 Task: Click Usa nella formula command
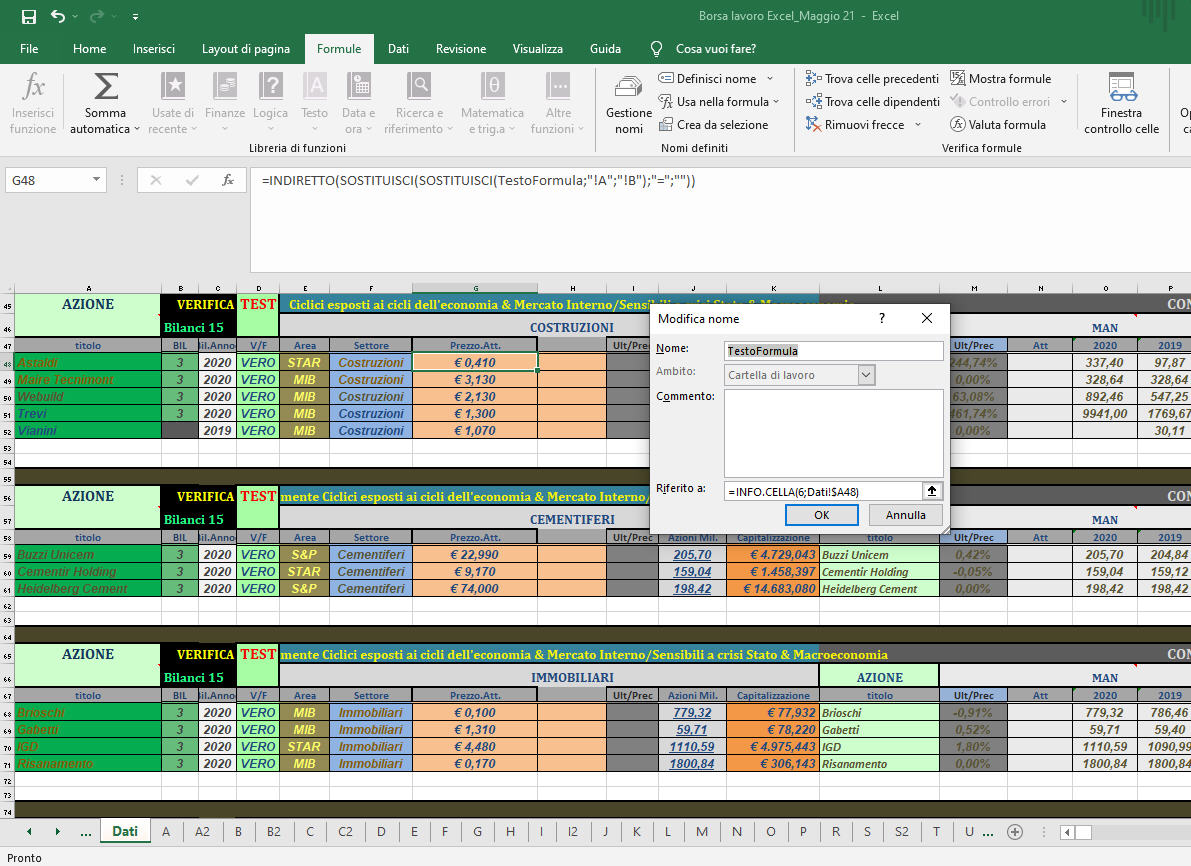[x=714, y=102]
